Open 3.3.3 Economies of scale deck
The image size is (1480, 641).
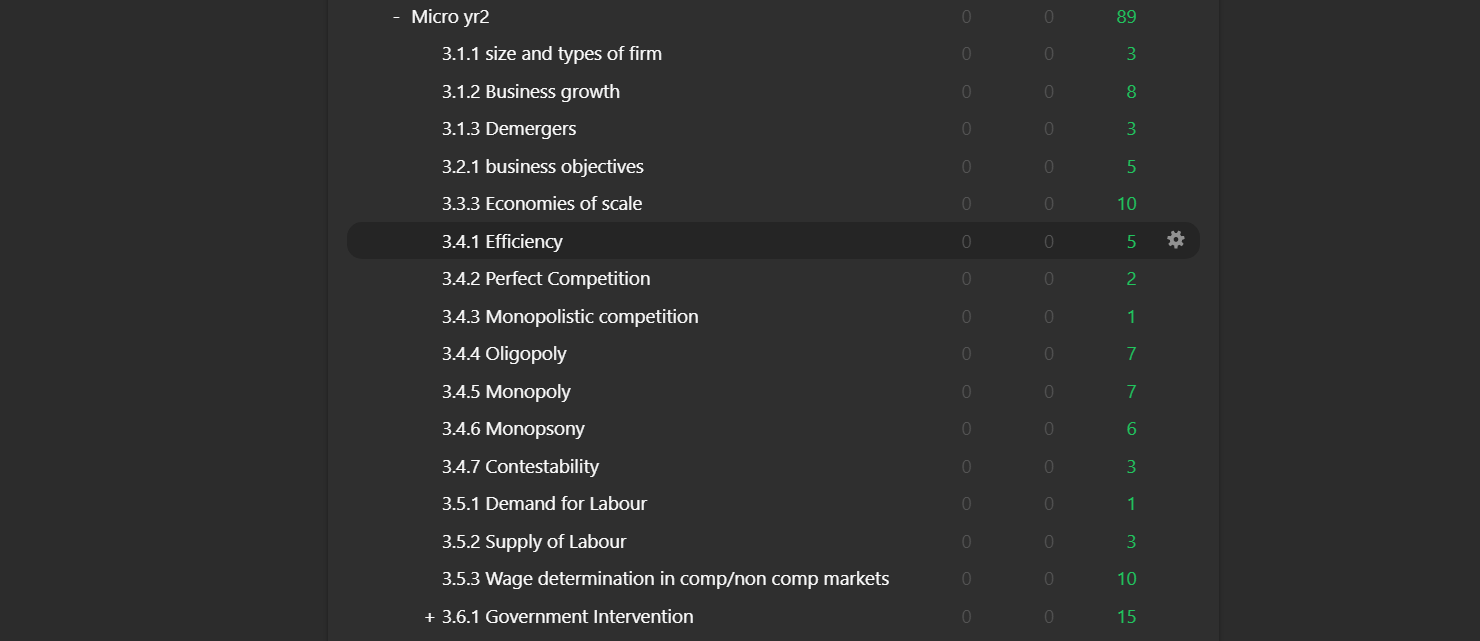[542, 204]
